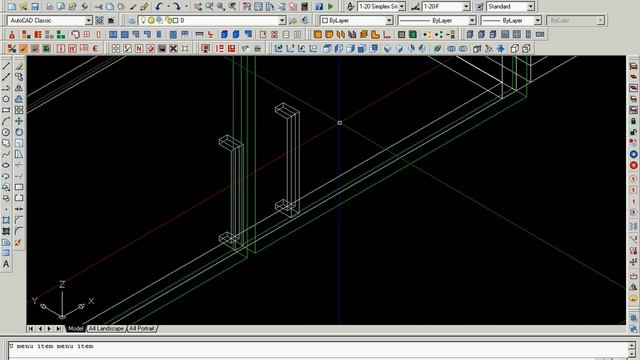This screenshot has width=640, height=360.
Task: Switch to the A4 Portrait layout tab
Action: click(x=142, y=329)
